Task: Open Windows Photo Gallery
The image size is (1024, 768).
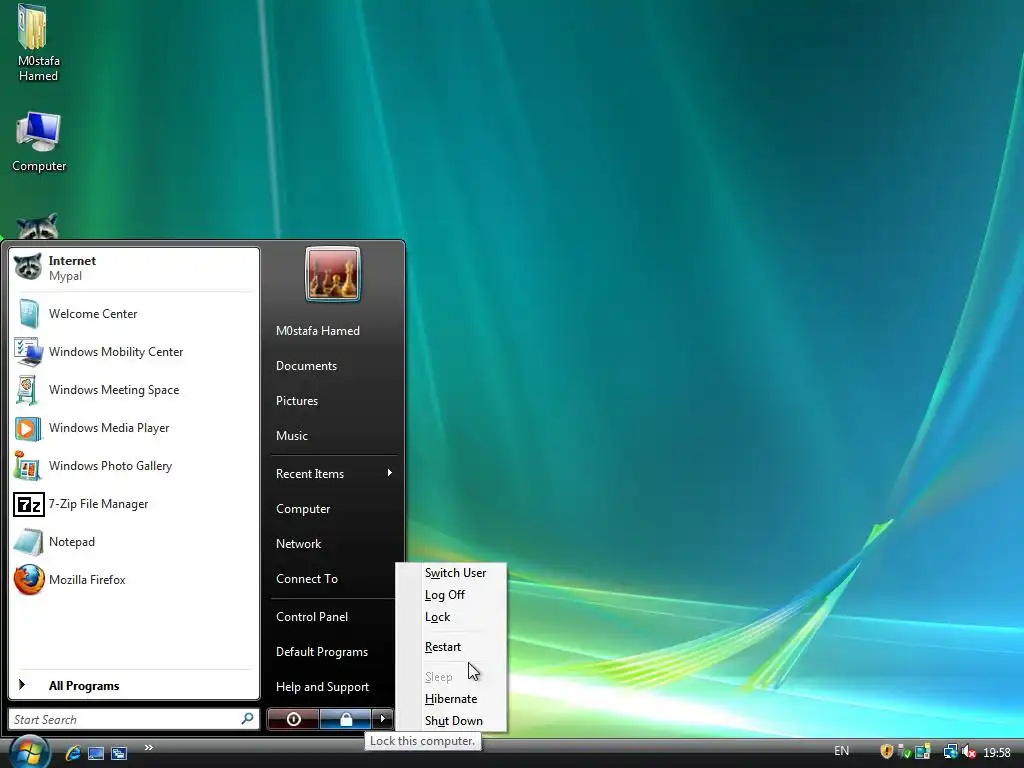Action: click(x=134, y=466)
